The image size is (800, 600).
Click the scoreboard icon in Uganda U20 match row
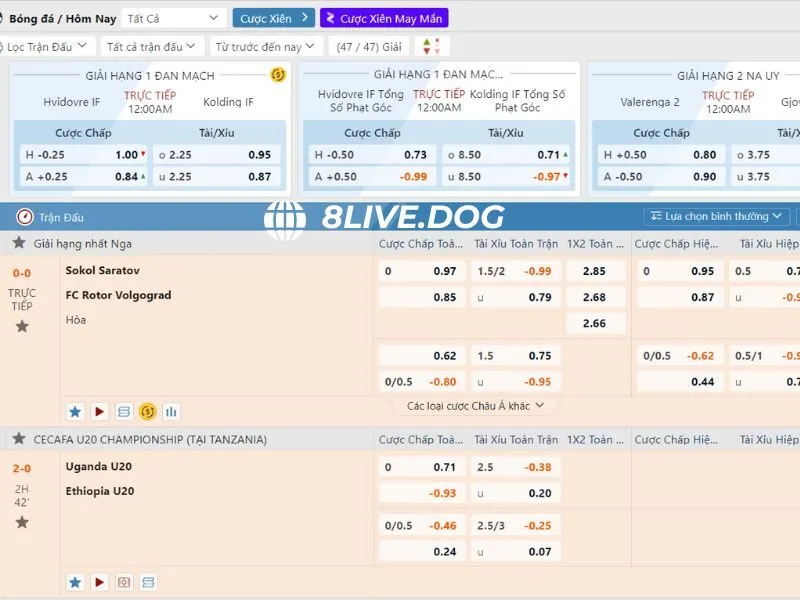point(148,582)
